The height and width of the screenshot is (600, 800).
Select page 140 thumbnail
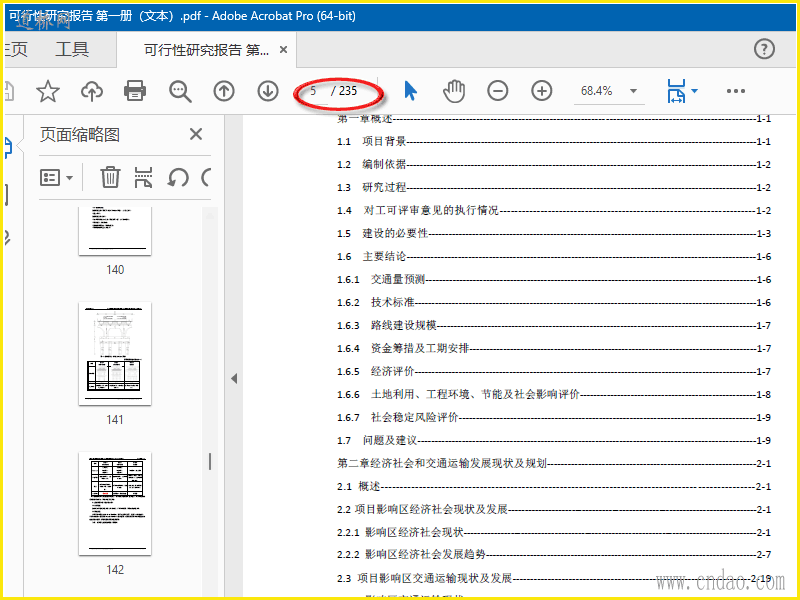[x=115, y=231]
